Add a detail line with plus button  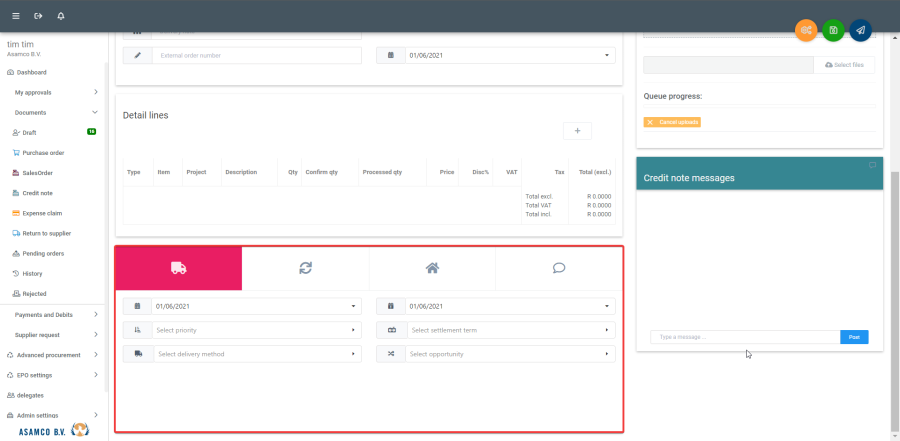[x=577, y=131]
